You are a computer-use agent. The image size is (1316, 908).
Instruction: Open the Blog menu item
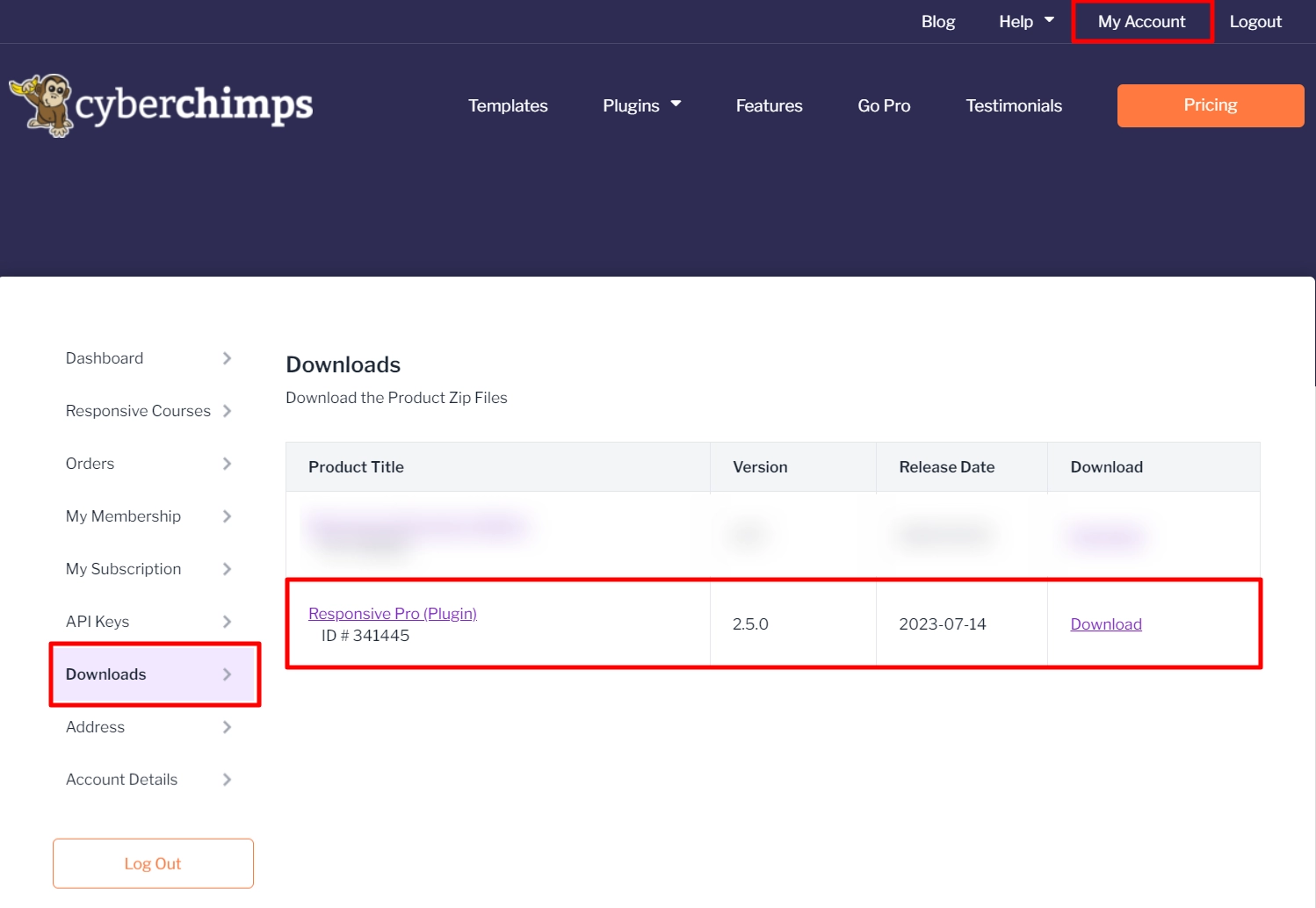[x=938, y=21]
